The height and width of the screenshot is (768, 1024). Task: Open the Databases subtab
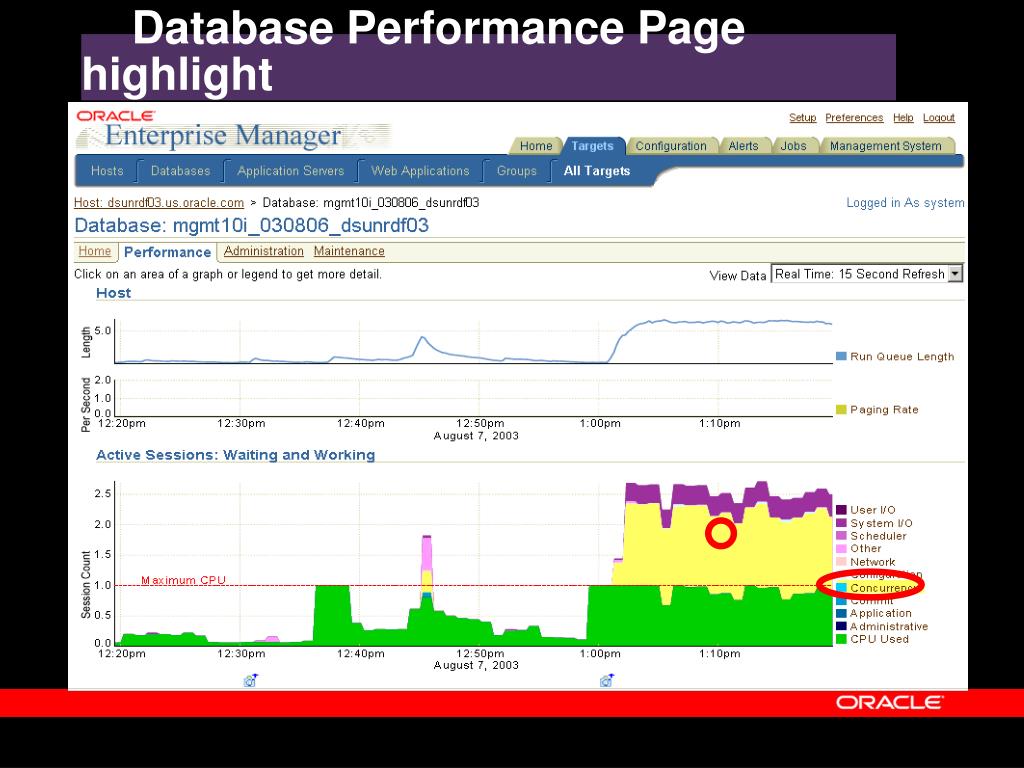[180, 170]
